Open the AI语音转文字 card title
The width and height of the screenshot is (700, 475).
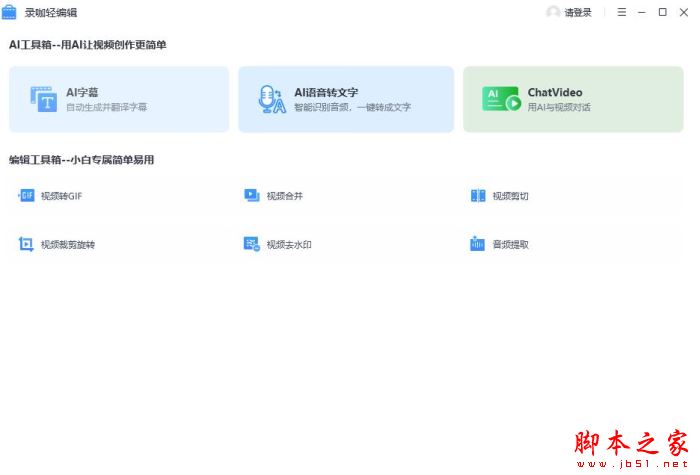click(326, 92)
